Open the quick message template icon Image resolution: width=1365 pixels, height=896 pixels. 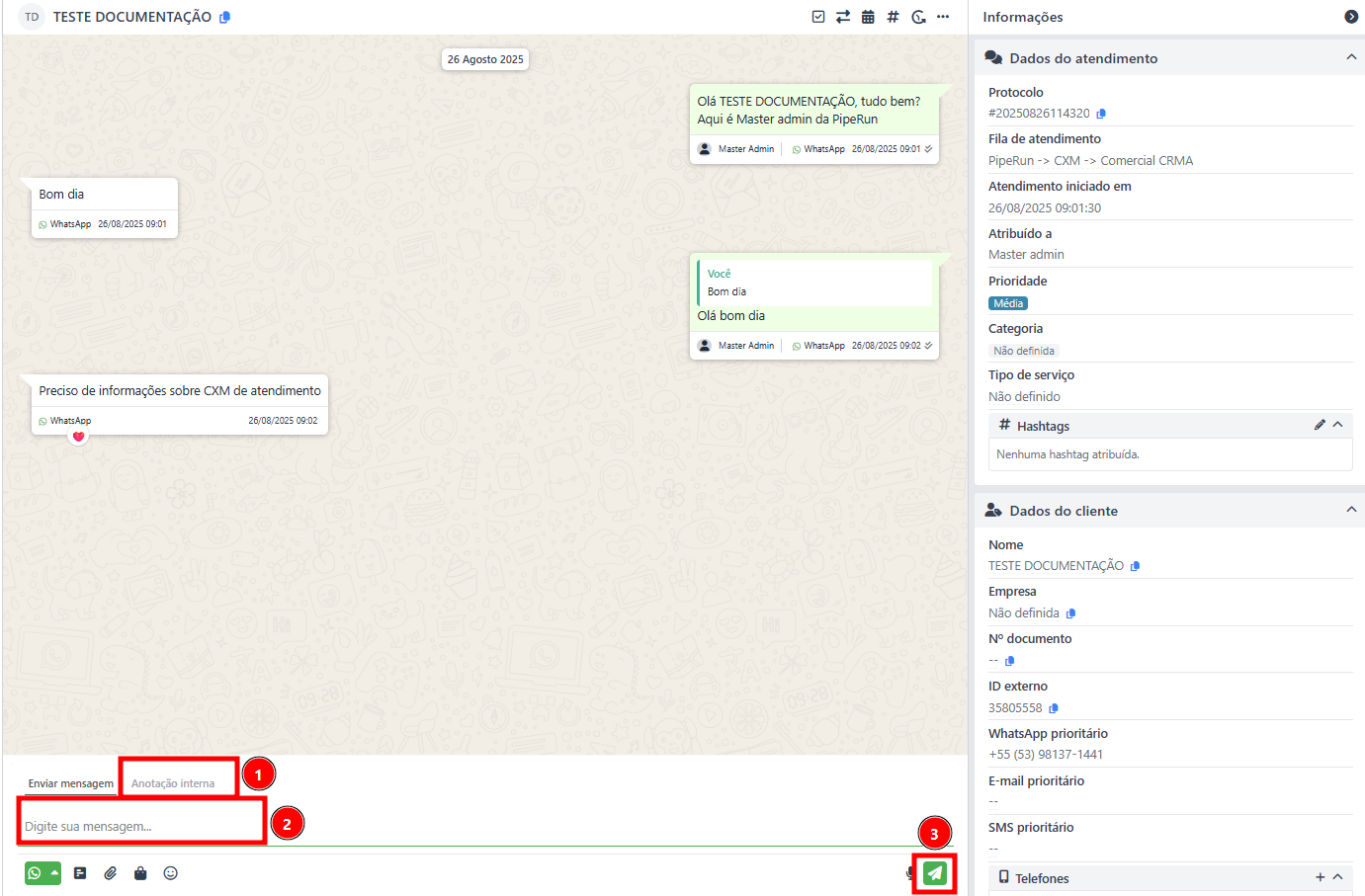pos(80,873)
